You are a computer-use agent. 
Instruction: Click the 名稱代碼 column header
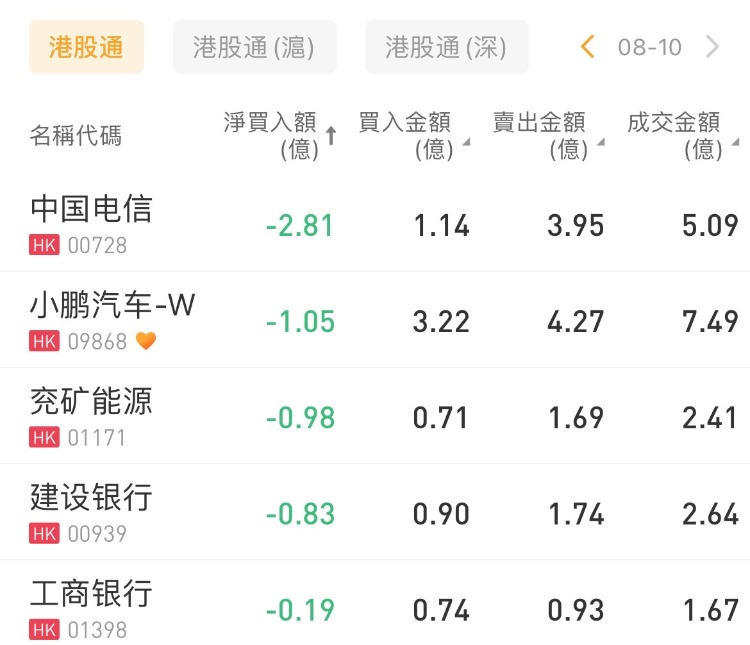pos(76,136)
